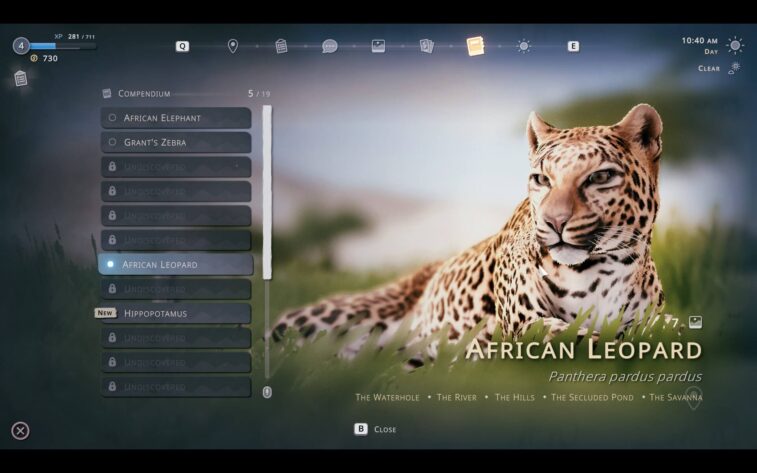This screenshot has height=473, width=757.
Task: Click radio circle beside African Elephant
Action: click(112, 118)
